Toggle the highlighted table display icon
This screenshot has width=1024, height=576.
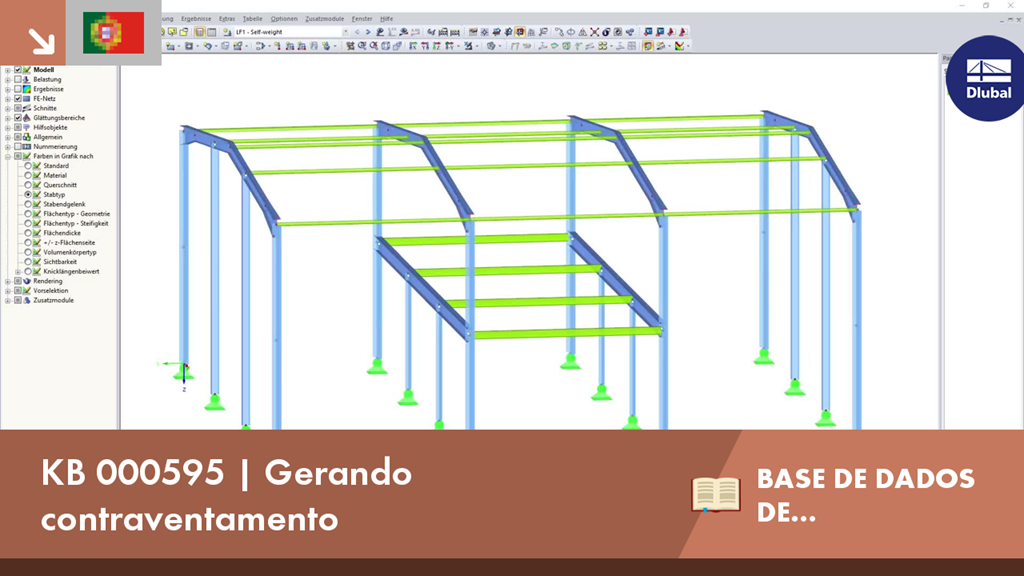coord(199,32)
